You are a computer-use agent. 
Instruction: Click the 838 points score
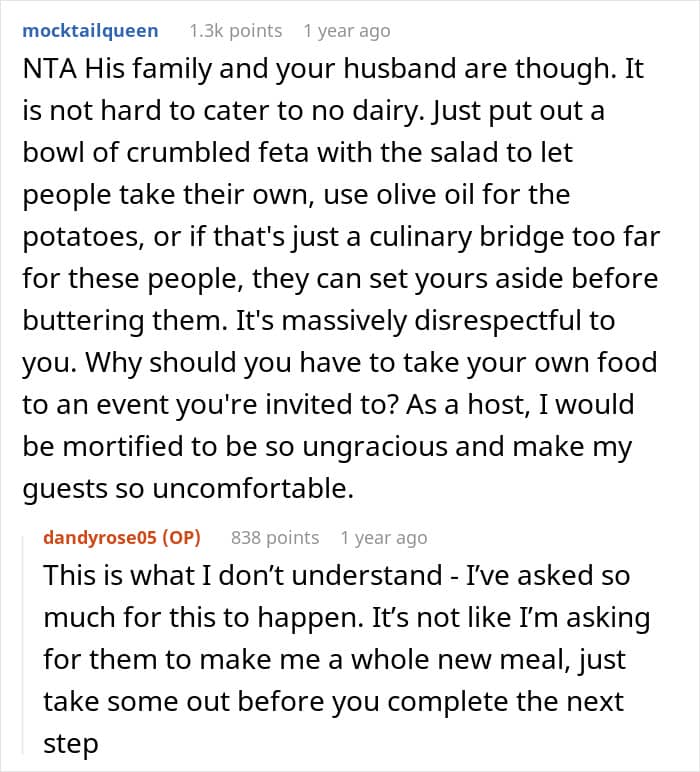(274, 537)
